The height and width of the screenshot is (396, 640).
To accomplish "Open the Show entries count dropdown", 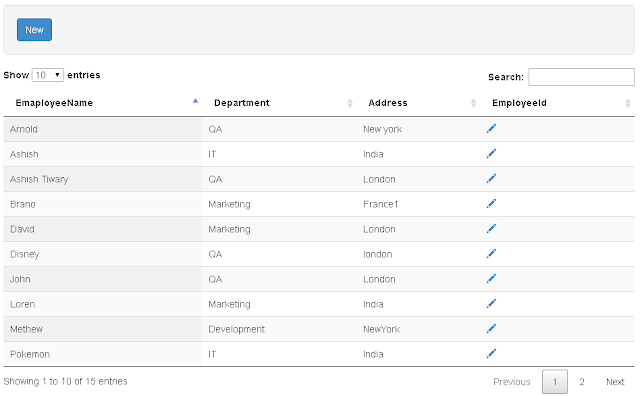I will tap(48, 75).
